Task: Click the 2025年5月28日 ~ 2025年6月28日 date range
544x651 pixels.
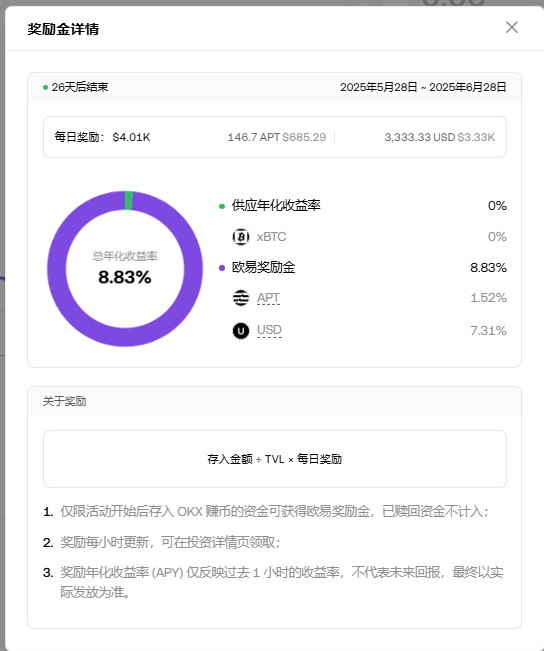Action: click(423, 87)
